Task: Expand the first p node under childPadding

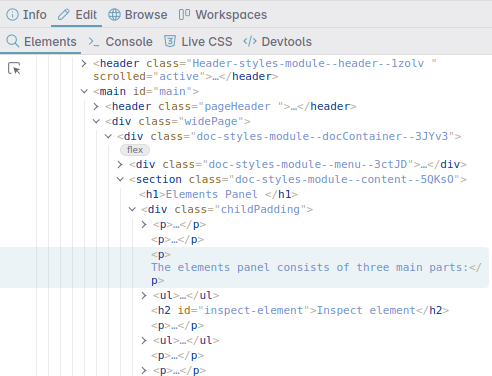Action: [x=144, y=224]
